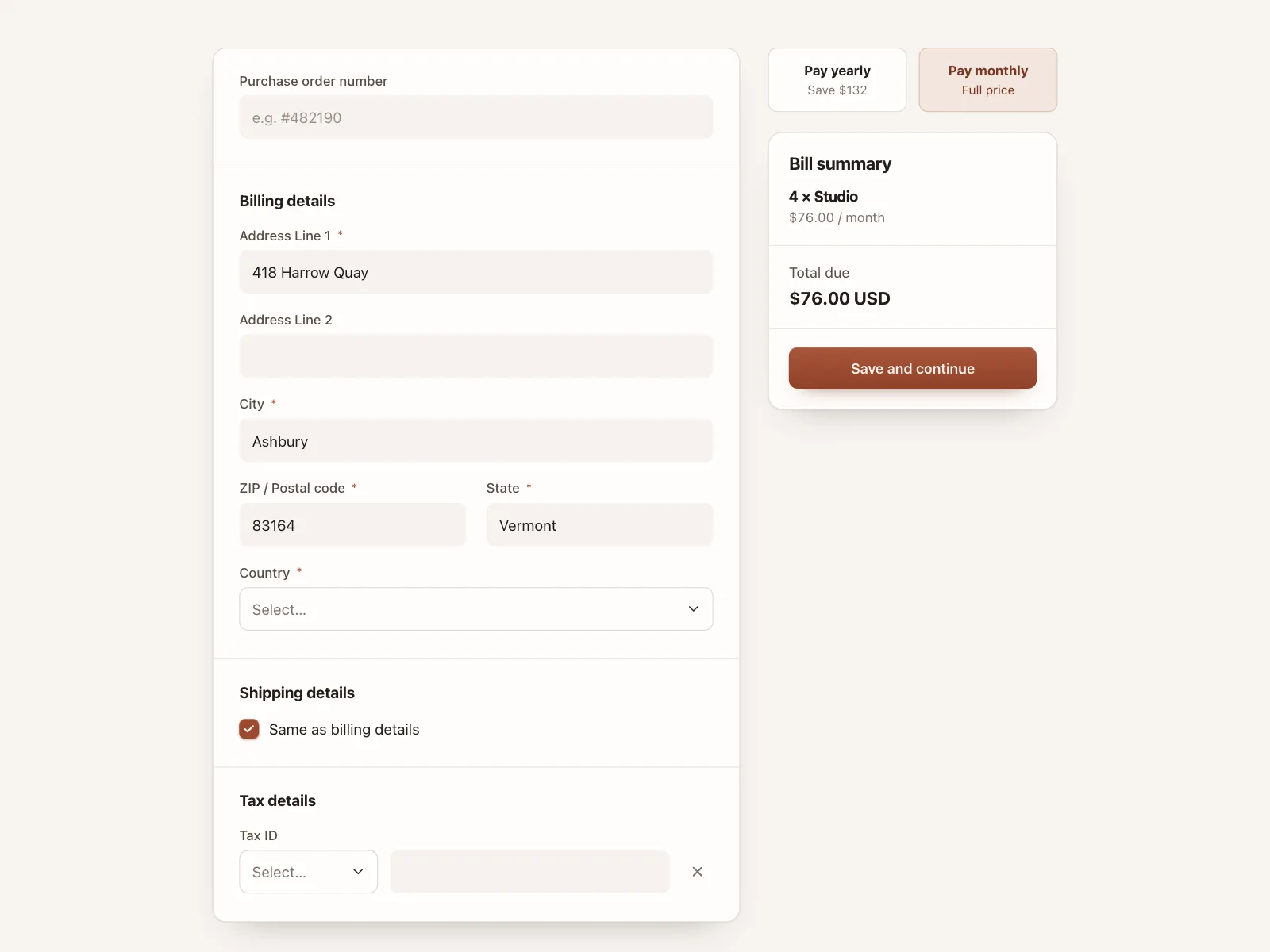Image resolution: width=1270 pixels, height=952 pixels.
Task: Click the Save $132 yearly savings text
Action: coord(837,90)
